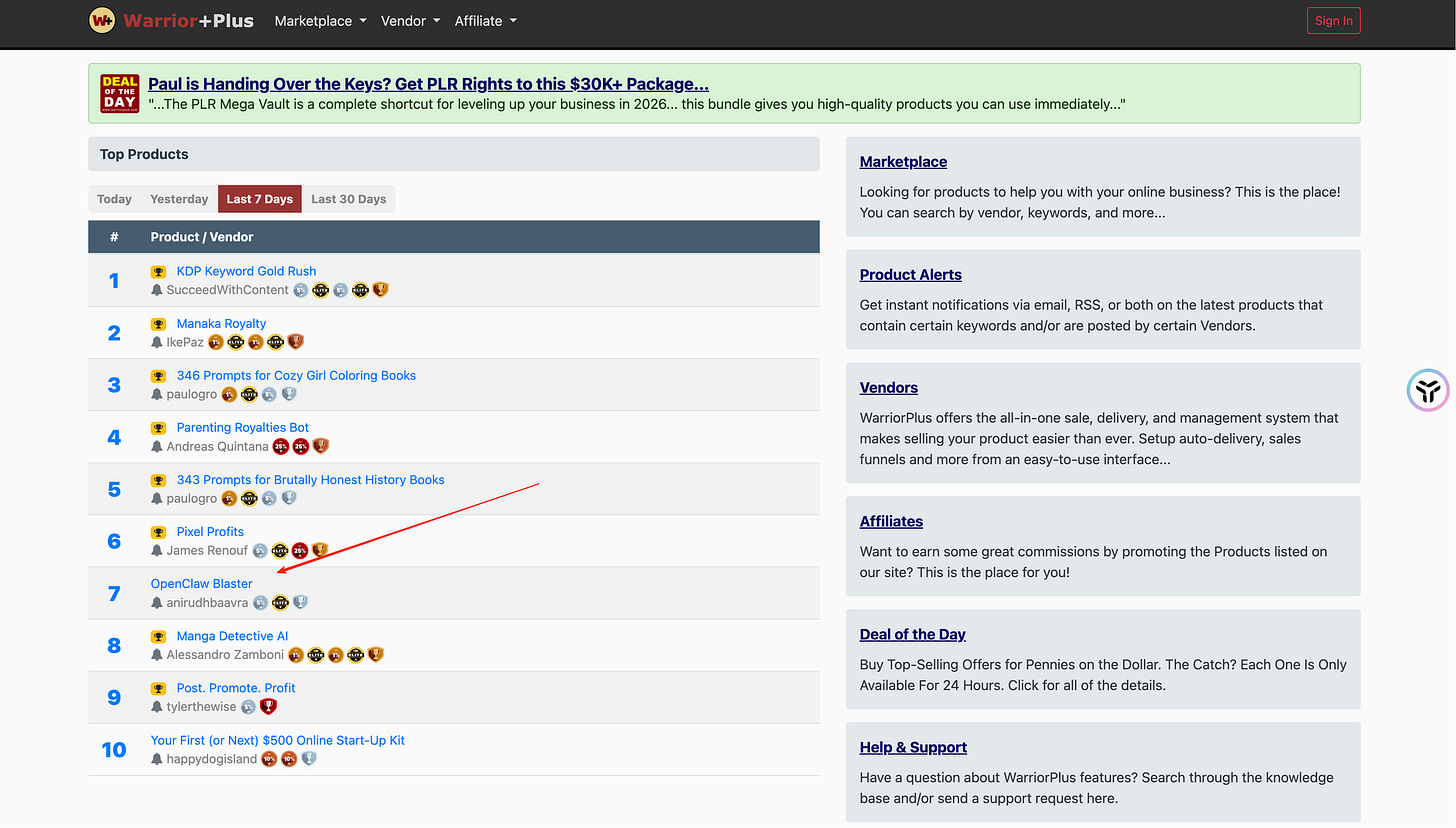
Task: Click trophy icon before 343 Prompts Brutally Honest
Action: coord(158,480)
